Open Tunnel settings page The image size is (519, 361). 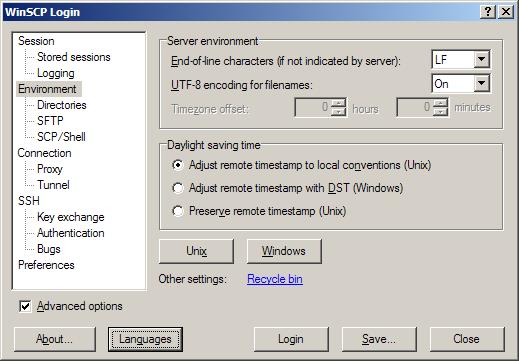pos(53,185)
